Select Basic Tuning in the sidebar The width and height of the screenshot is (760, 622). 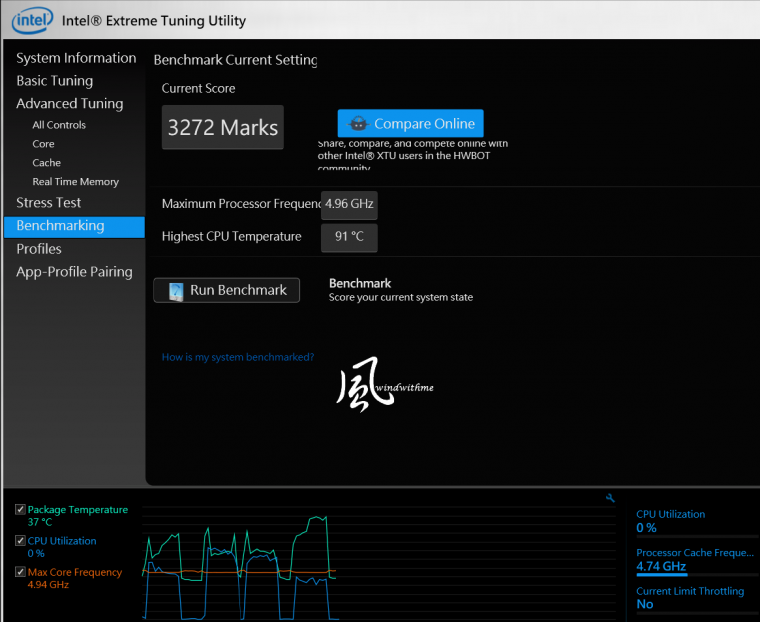(x=55, y=81)
